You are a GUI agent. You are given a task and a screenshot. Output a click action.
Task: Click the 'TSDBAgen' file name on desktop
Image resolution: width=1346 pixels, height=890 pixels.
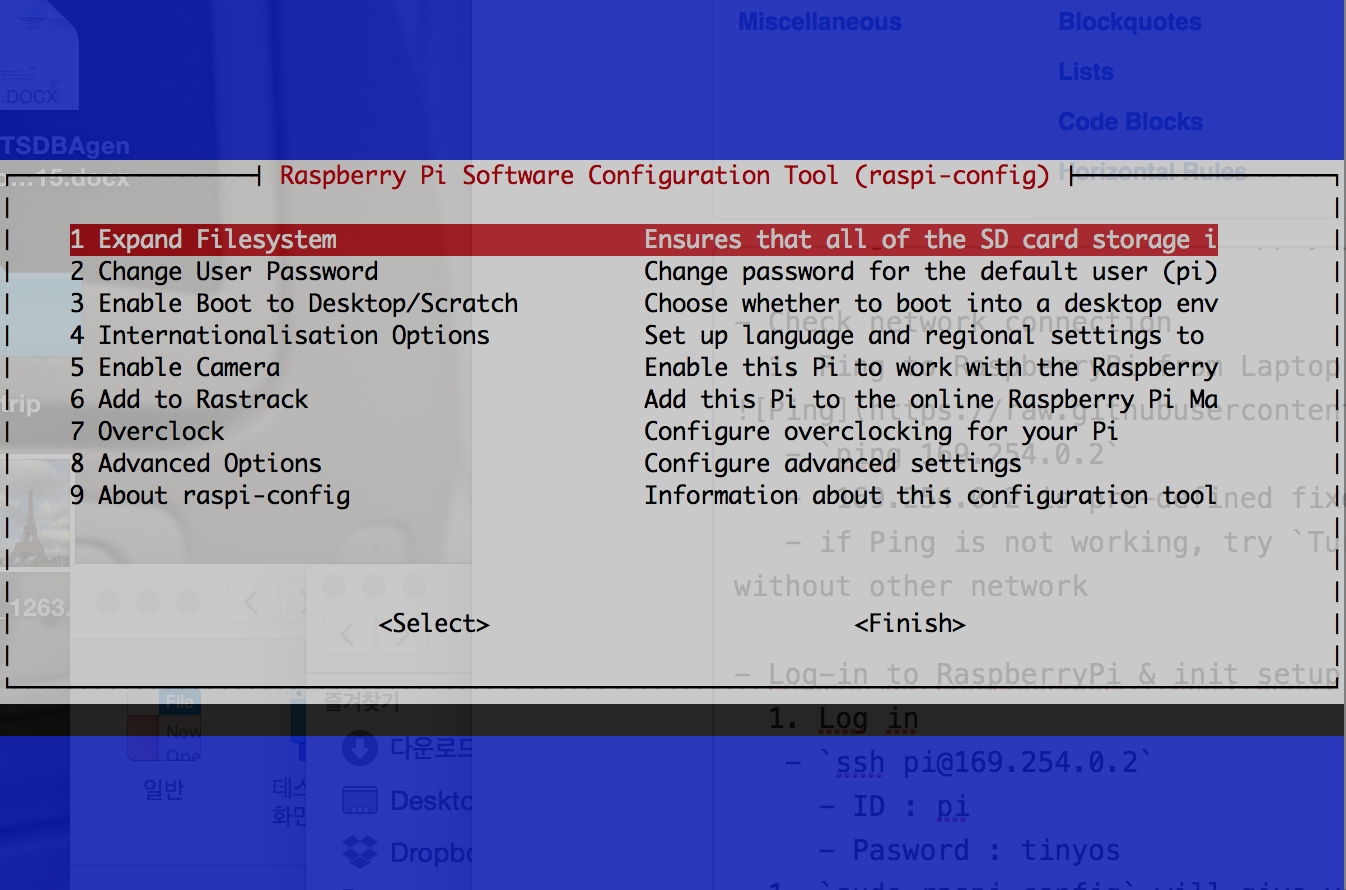tap(65, 146)
